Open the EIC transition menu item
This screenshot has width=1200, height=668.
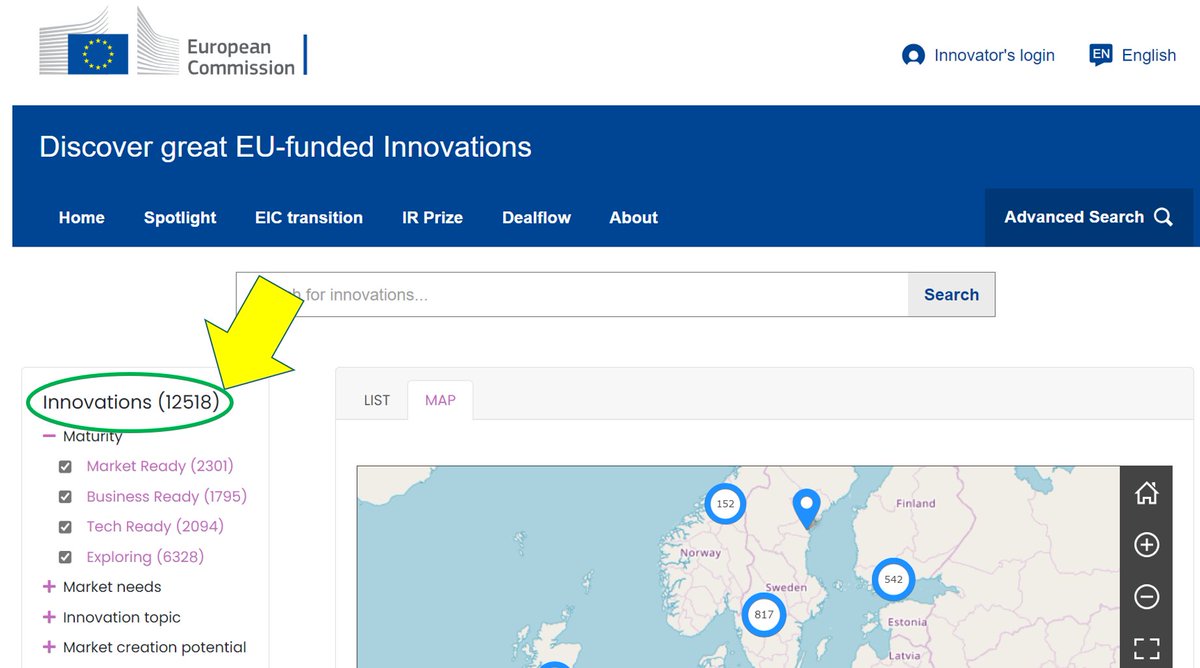pyautogui.click(x=309, y=217)
